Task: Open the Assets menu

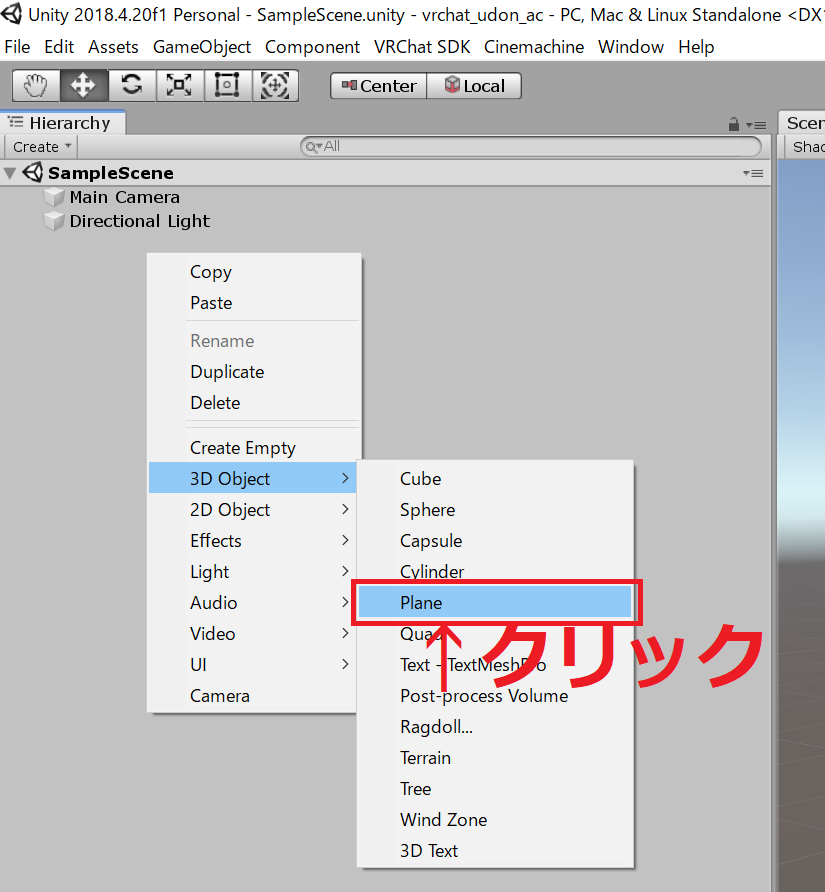Action: click(113, 47)
